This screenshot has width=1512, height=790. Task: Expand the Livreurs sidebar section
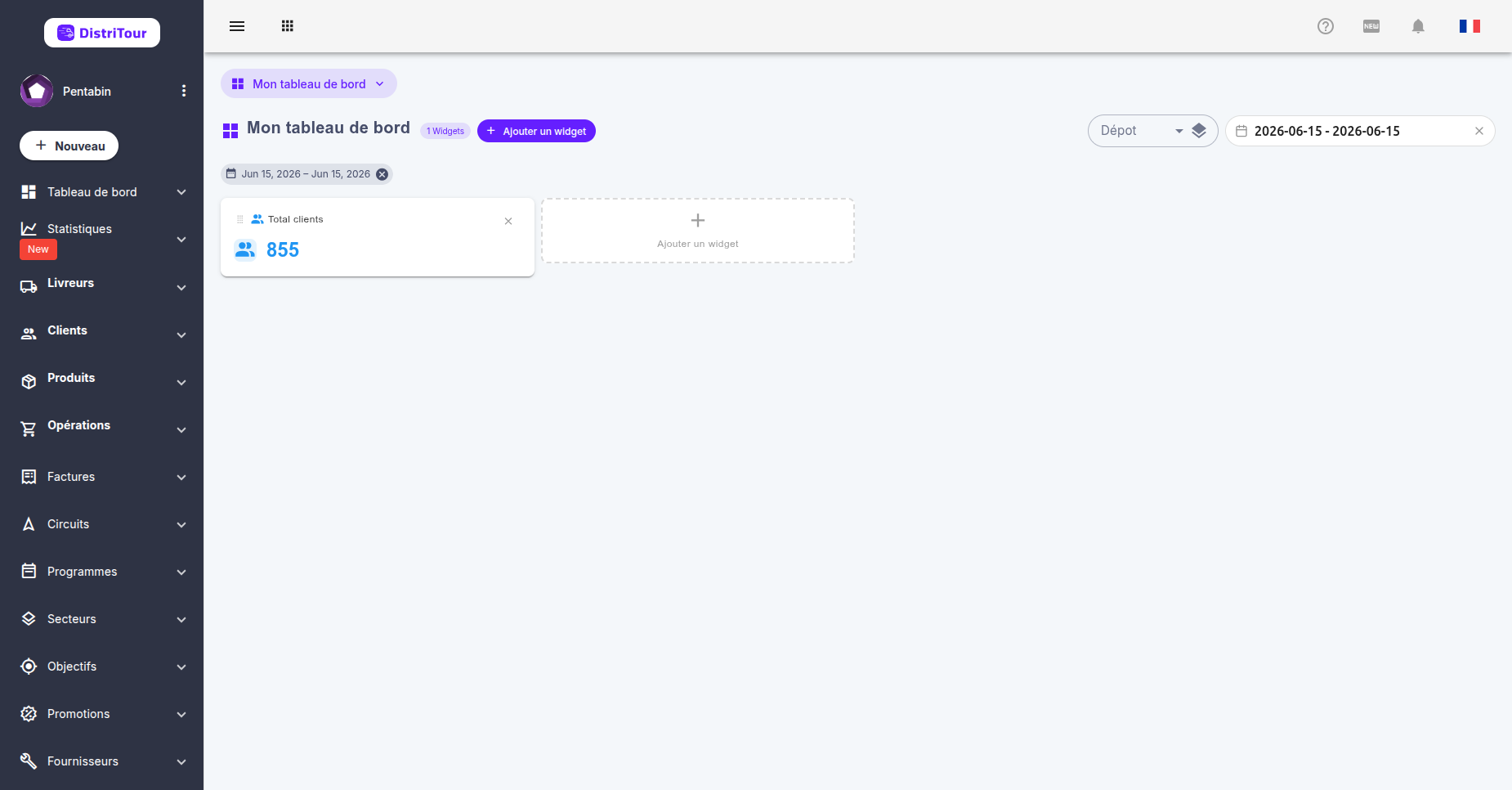pos(101,285)
